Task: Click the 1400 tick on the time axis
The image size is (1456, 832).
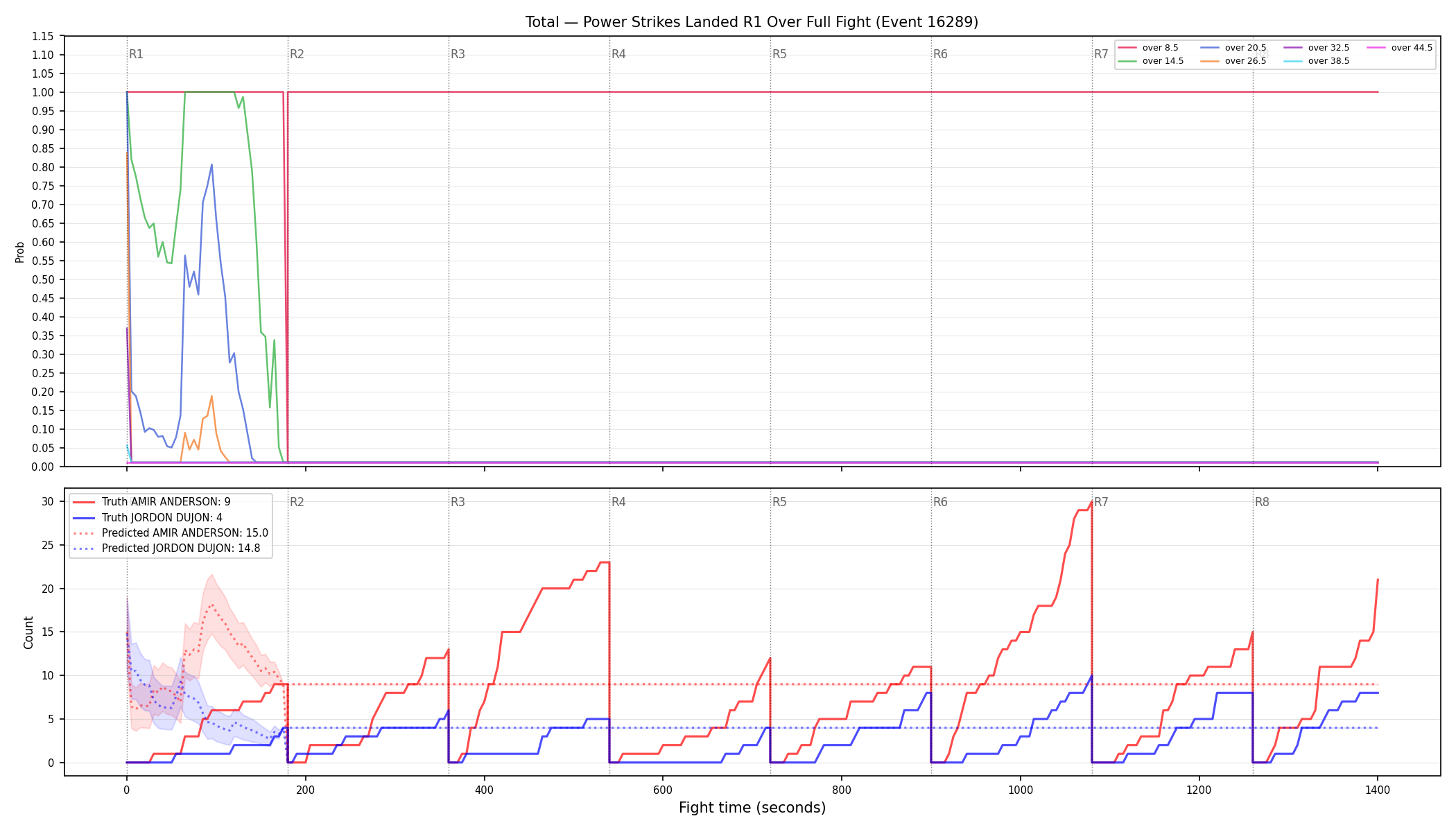Action: point(1378,790)
